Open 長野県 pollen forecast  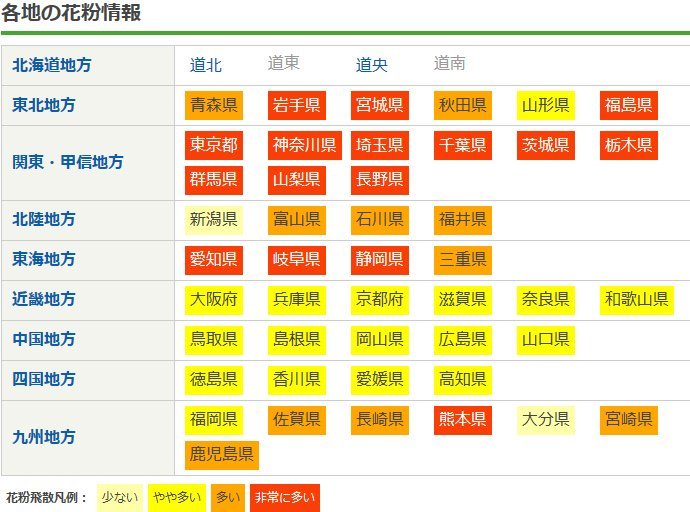click(x=380, y=179)
